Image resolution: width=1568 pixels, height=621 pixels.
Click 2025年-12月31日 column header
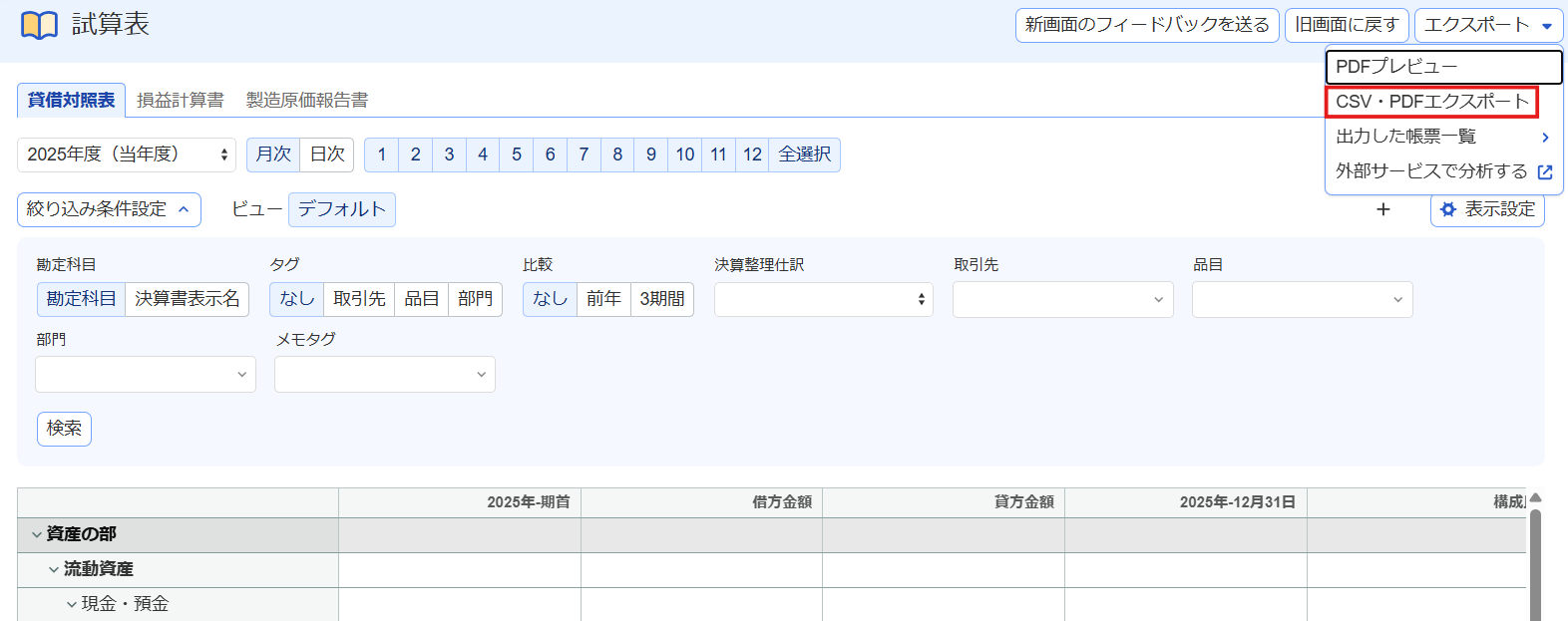tap(1186, 502)
